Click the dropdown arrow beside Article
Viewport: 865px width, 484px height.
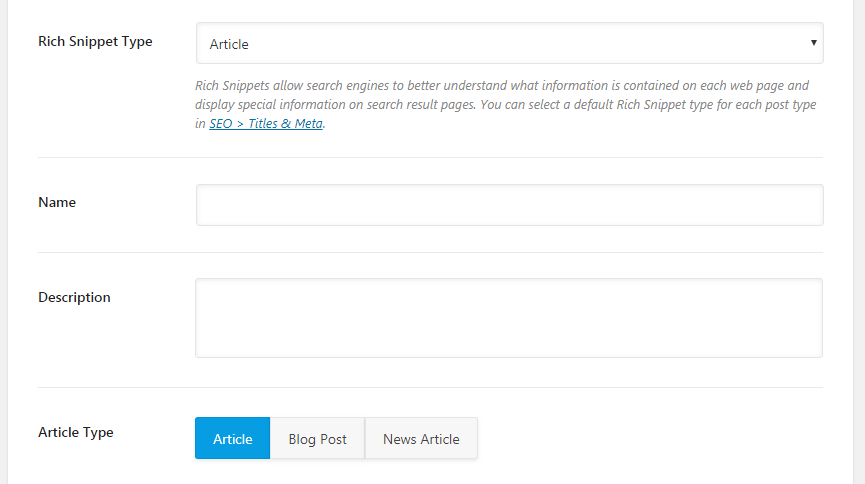pos(813,43)
